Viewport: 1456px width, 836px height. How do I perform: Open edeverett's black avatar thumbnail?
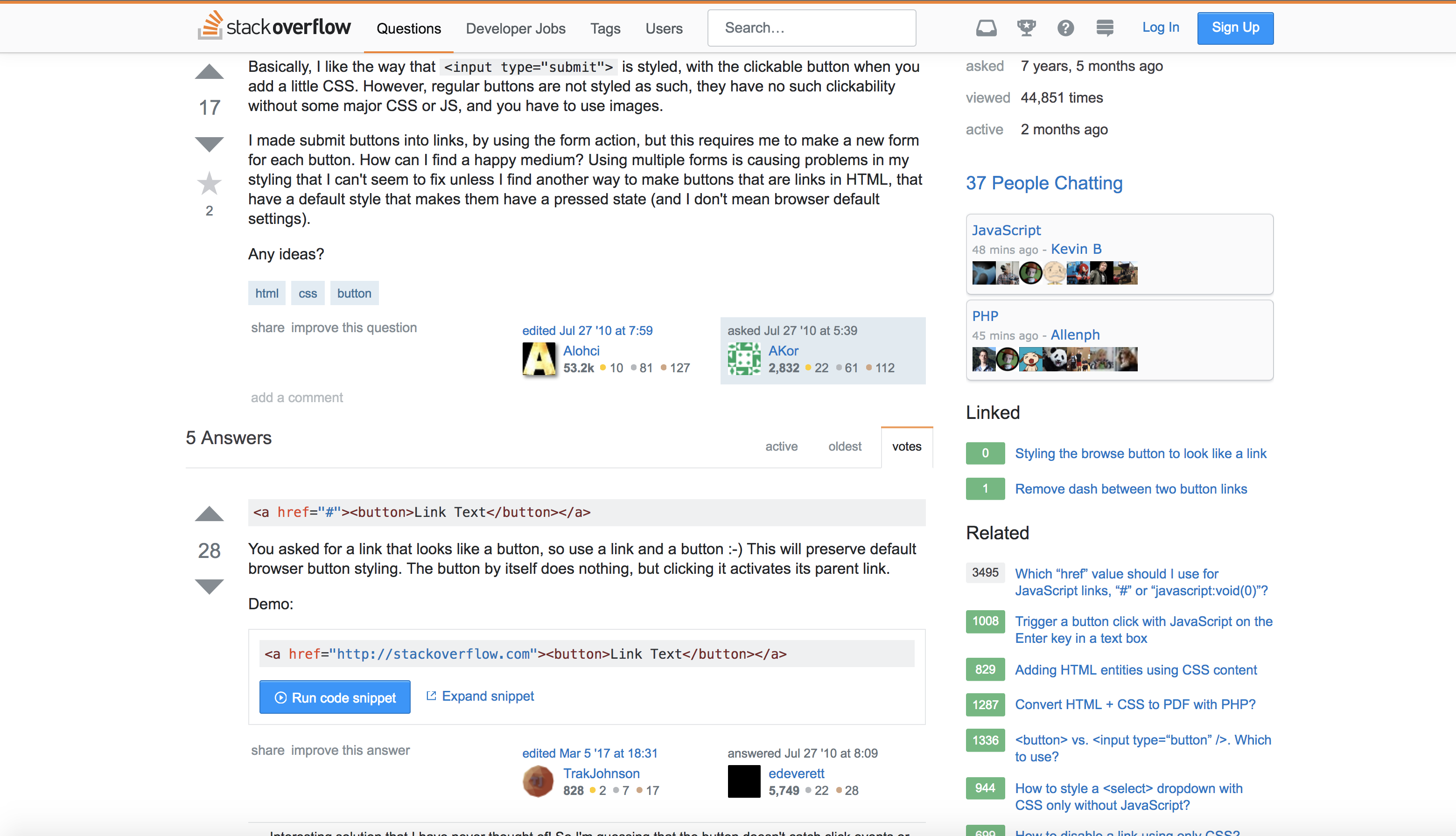(744, 781)
